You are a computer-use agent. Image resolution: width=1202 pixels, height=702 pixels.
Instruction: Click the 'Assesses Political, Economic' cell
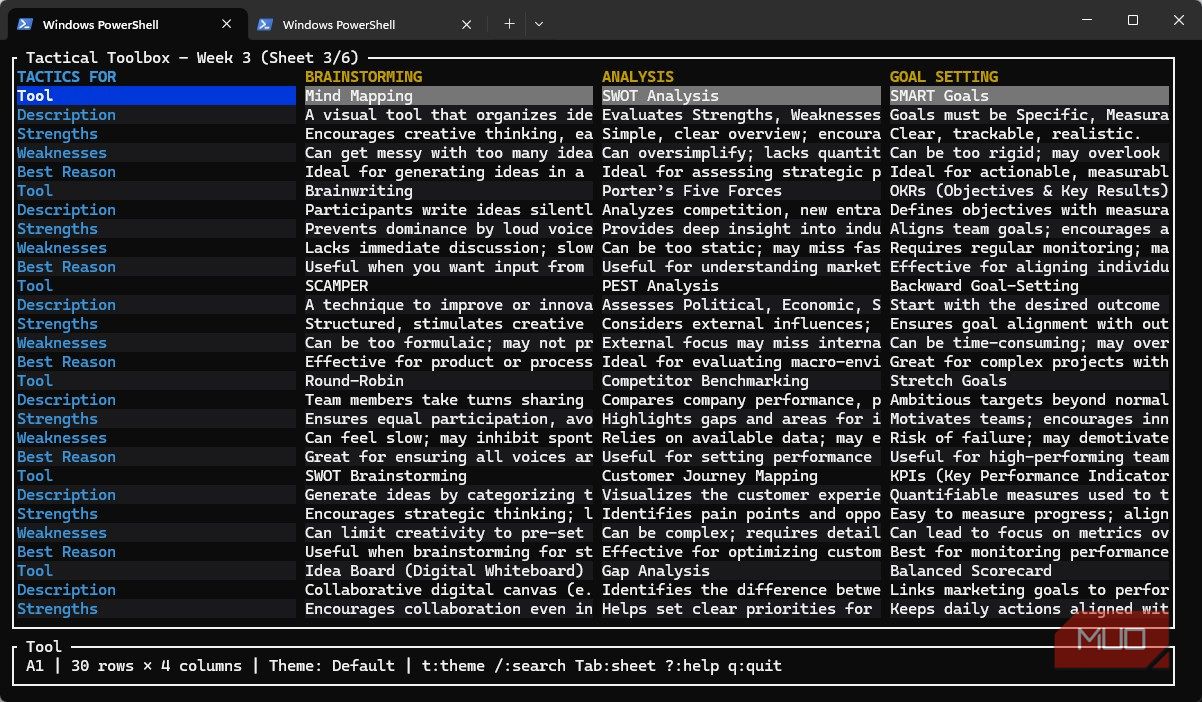tap(741, 305)
